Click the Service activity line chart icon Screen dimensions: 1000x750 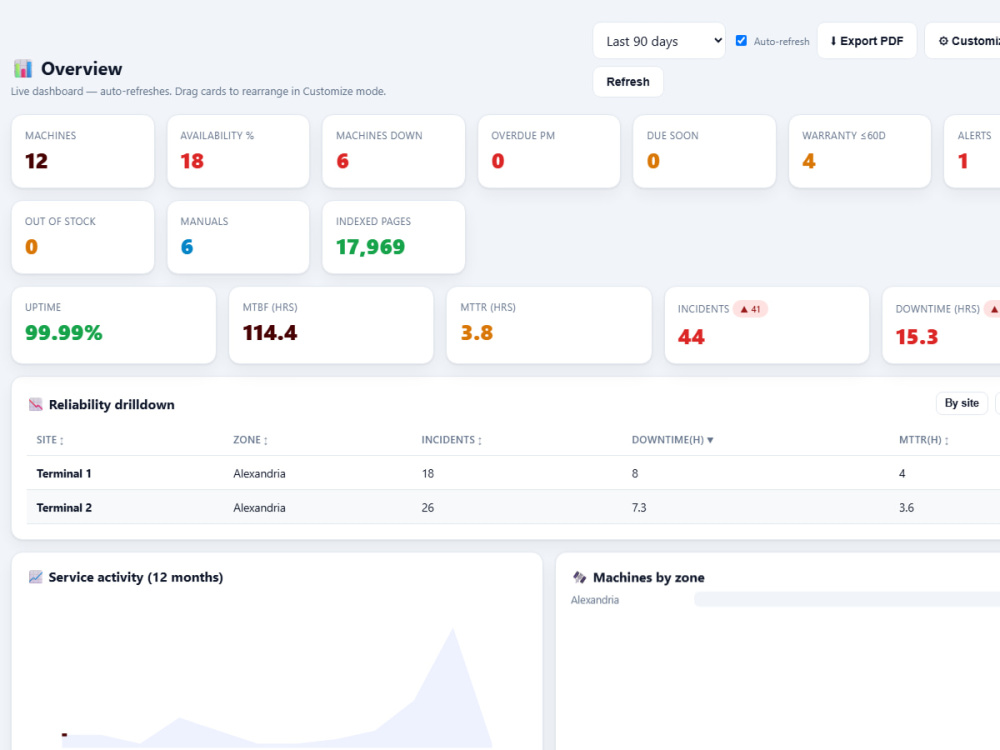click(36, 577)
